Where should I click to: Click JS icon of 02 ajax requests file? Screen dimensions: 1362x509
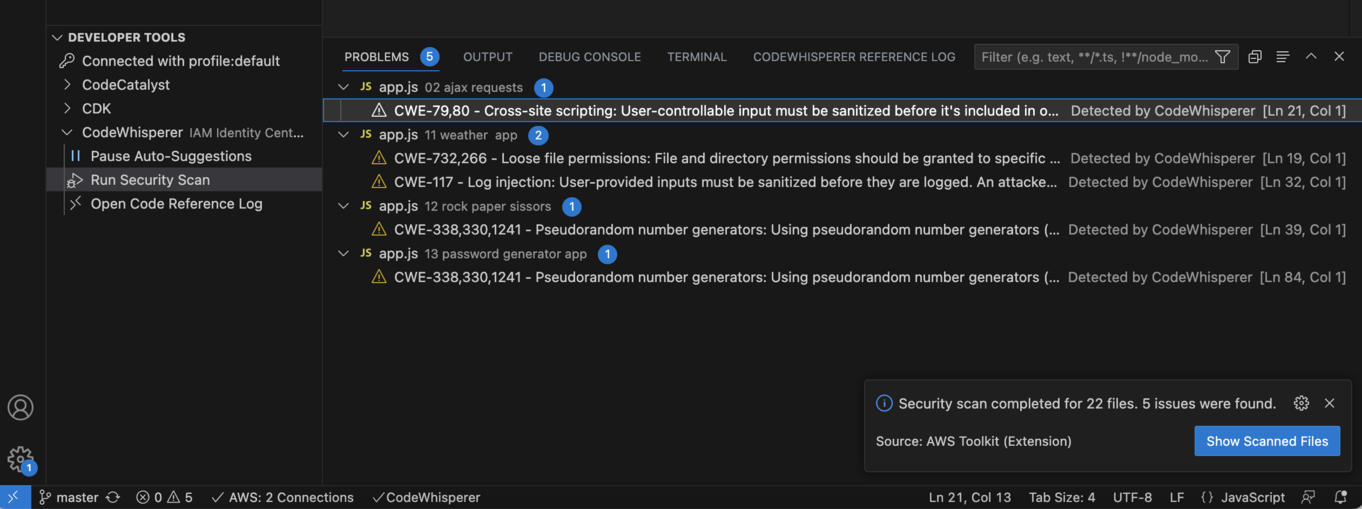point(366,87)
